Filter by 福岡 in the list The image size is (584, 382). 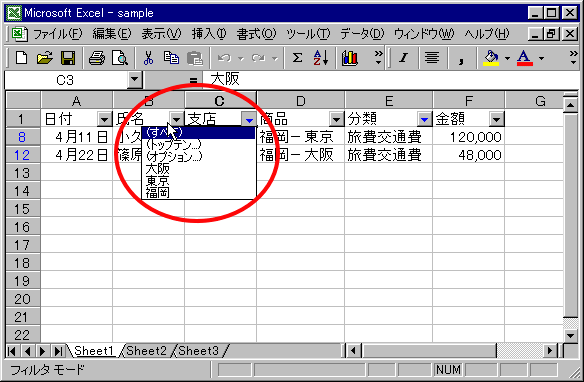coord(199,192)
